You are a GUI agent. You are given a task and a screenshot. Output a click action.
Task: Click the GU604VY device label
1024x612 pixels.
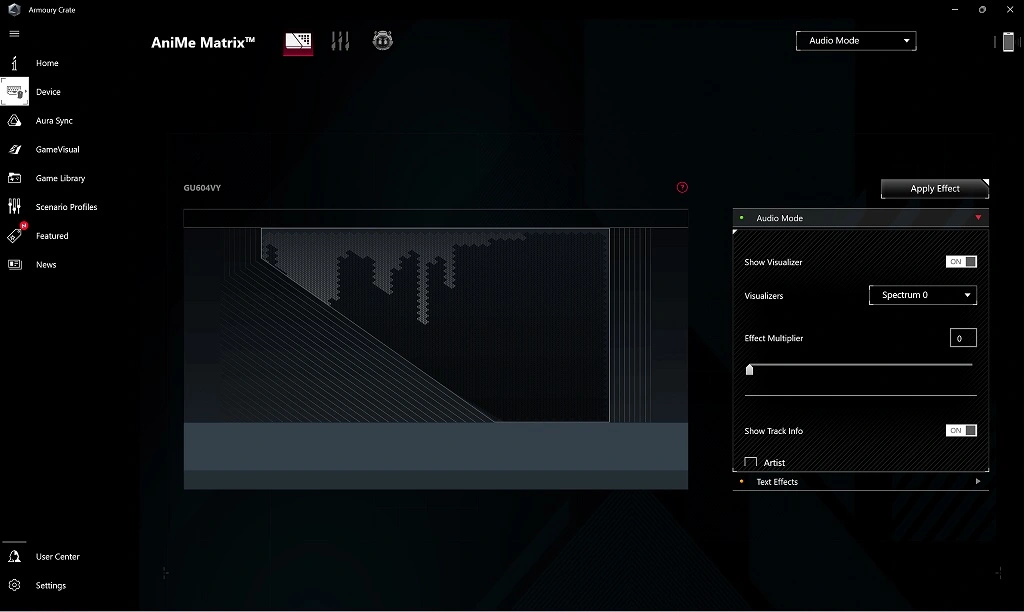pos(202,187)
